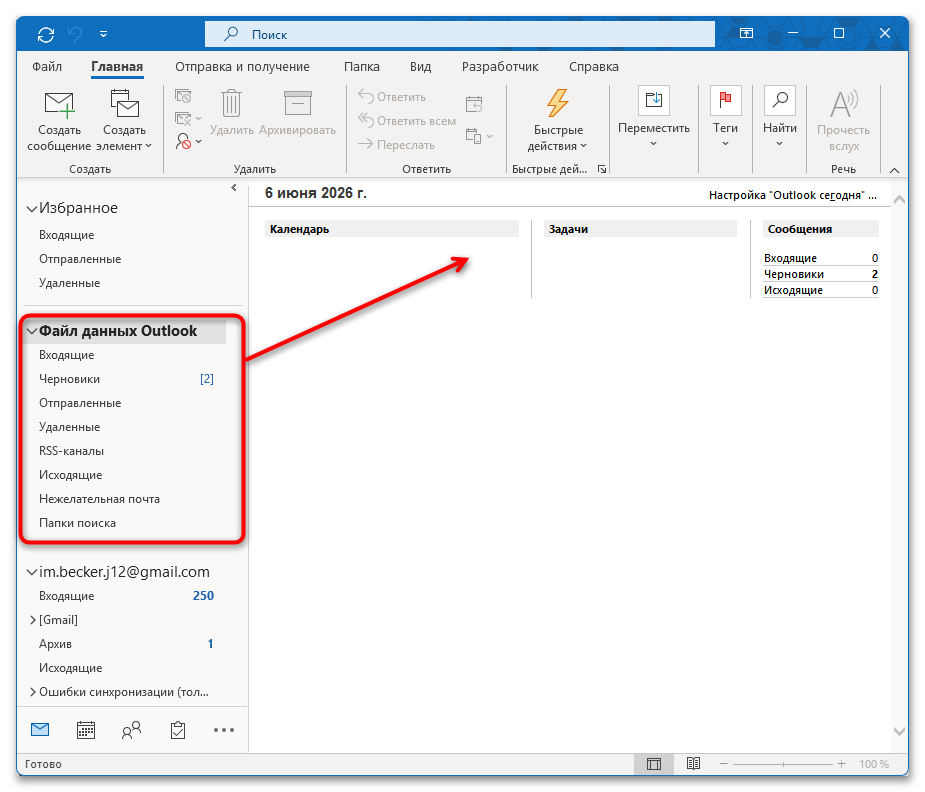Image resolution: width=925 pixels, height=792 pixels.
Task: Select Нежелательная почта folder
Action: (99, 499)
